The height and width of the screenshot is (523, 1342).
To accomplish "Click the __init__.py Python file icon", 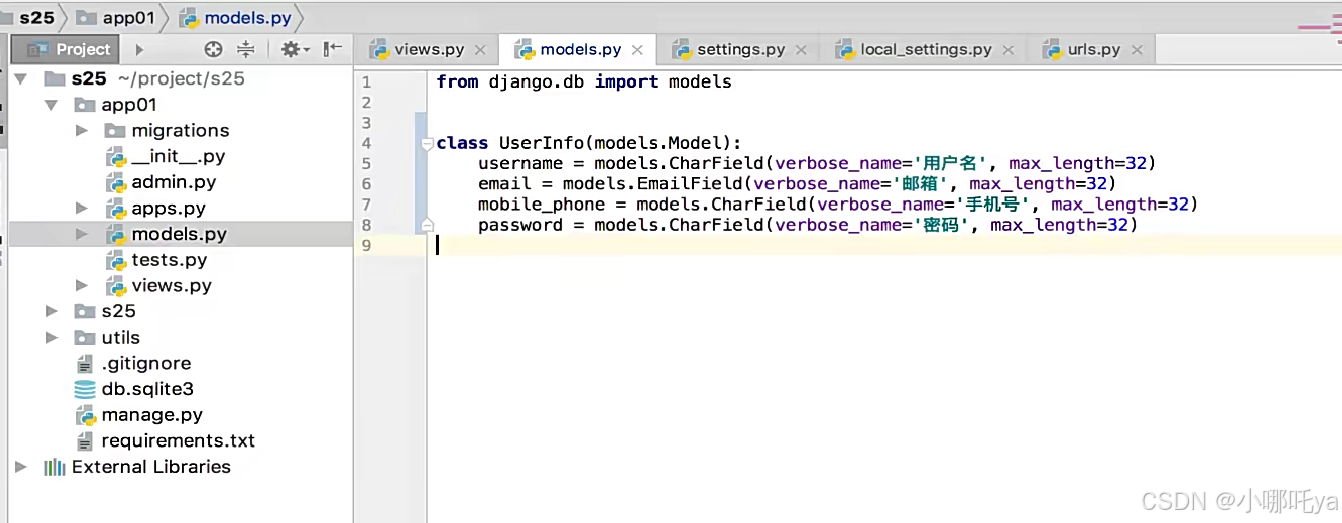I will click(x=115, y=156).
